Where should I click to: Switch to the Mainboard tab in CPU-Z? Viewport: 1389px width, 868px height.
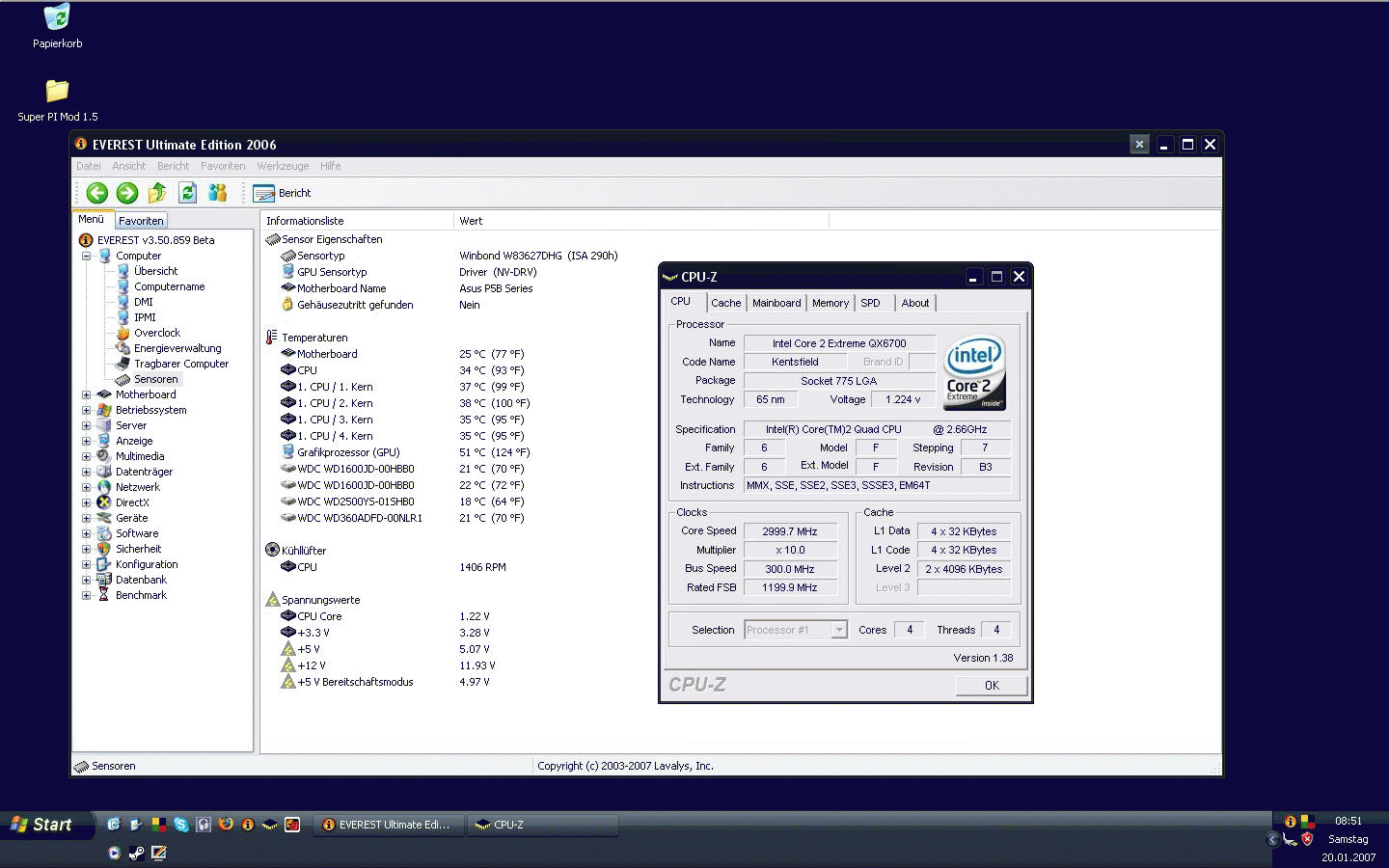click(776, 303)
